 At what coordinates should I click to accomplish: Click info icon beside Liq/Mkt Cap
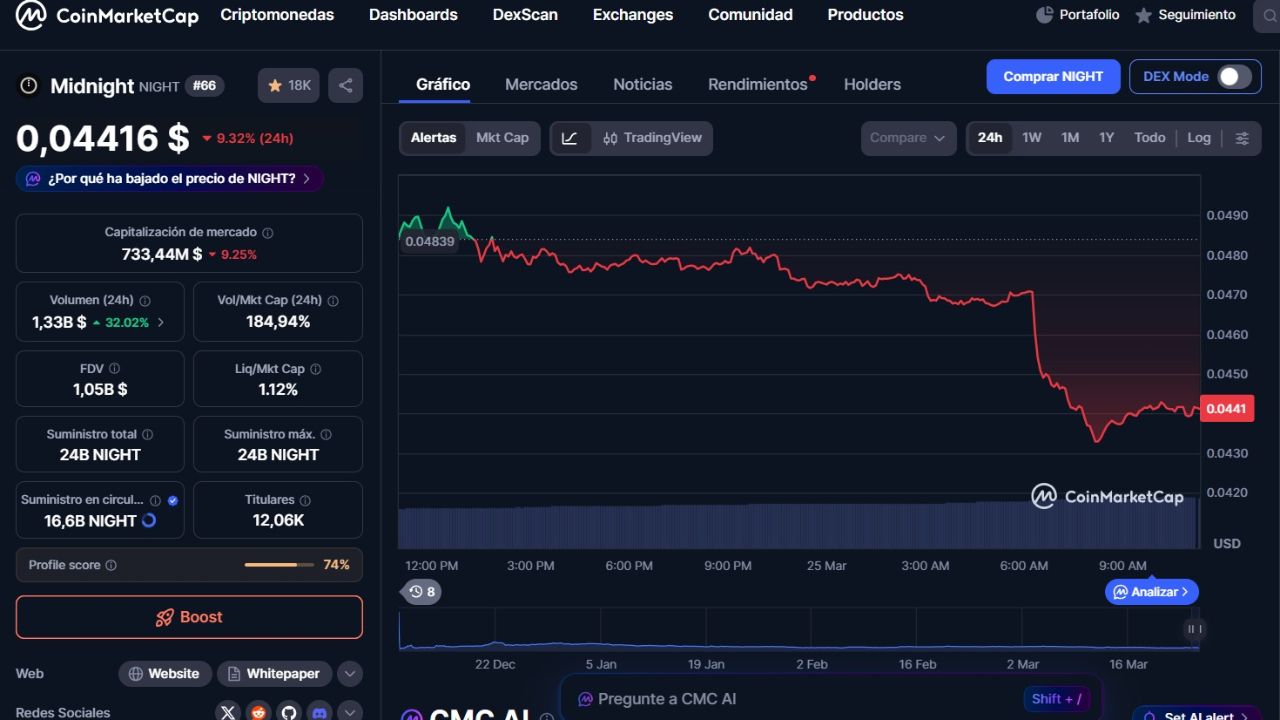[316, 369]
